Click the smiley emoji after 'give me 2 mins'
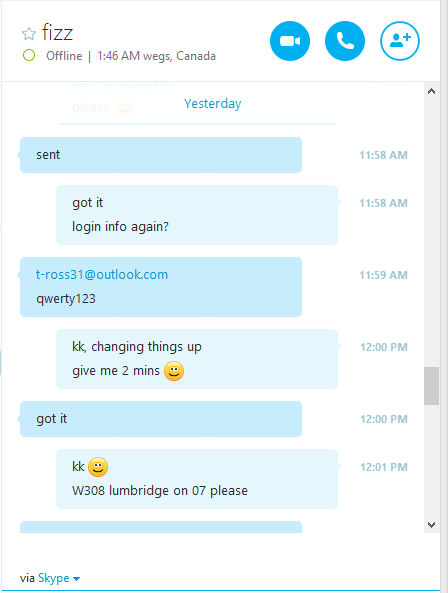The width and height of the screenshot is (448, 593). (174, 371)
